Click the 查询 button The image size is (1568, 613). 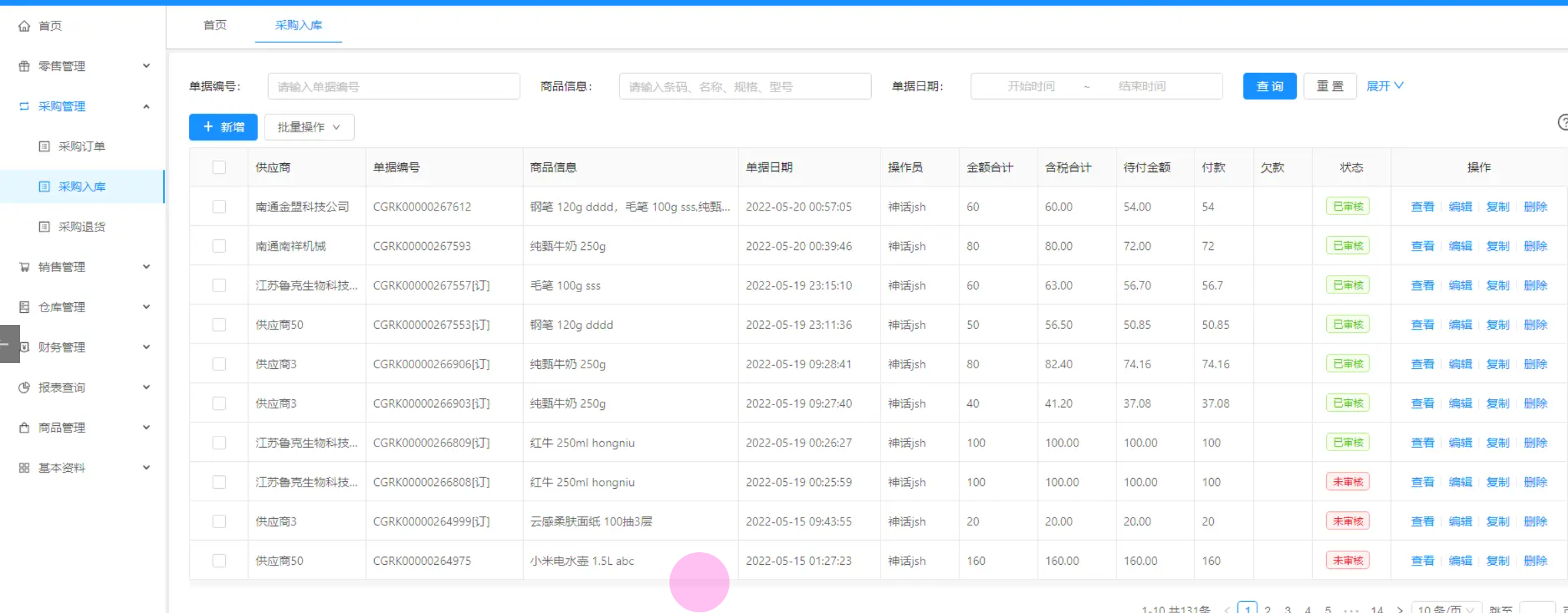pyautogui.click(x=1270, y=86)
